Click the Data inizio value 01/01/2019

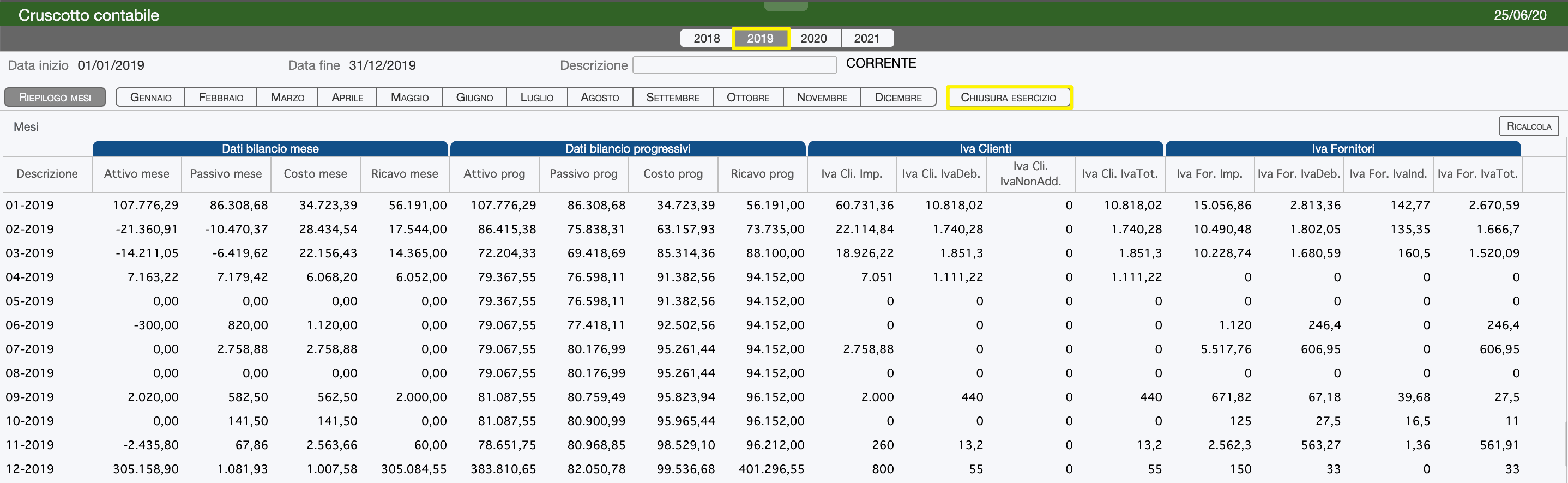pyautogui.click(x=111, y=65)
